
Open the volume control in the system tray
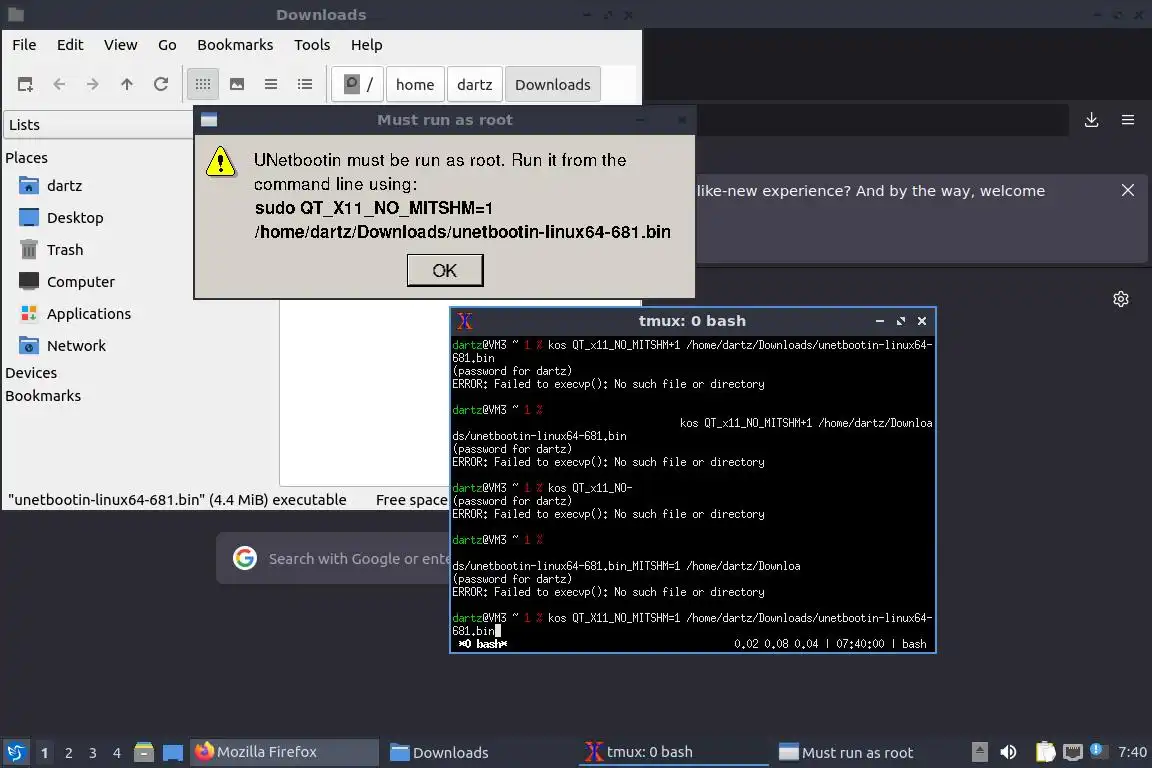1009,752
